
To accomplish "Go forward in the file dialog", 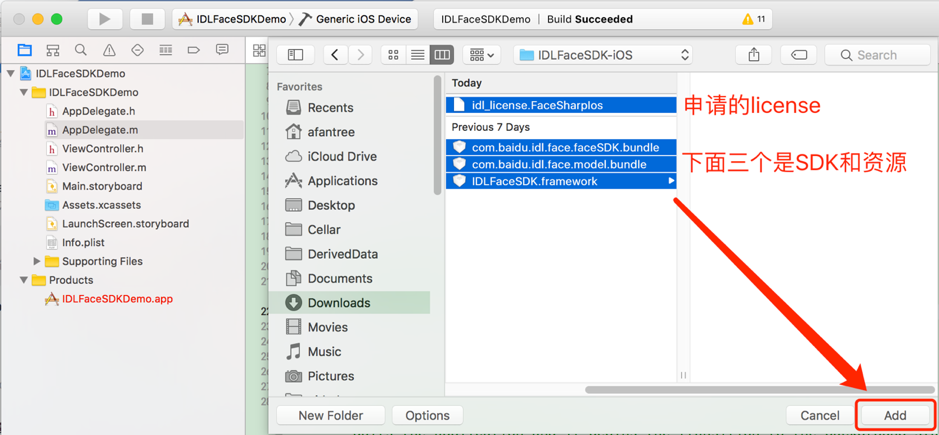I will (360, 55).
